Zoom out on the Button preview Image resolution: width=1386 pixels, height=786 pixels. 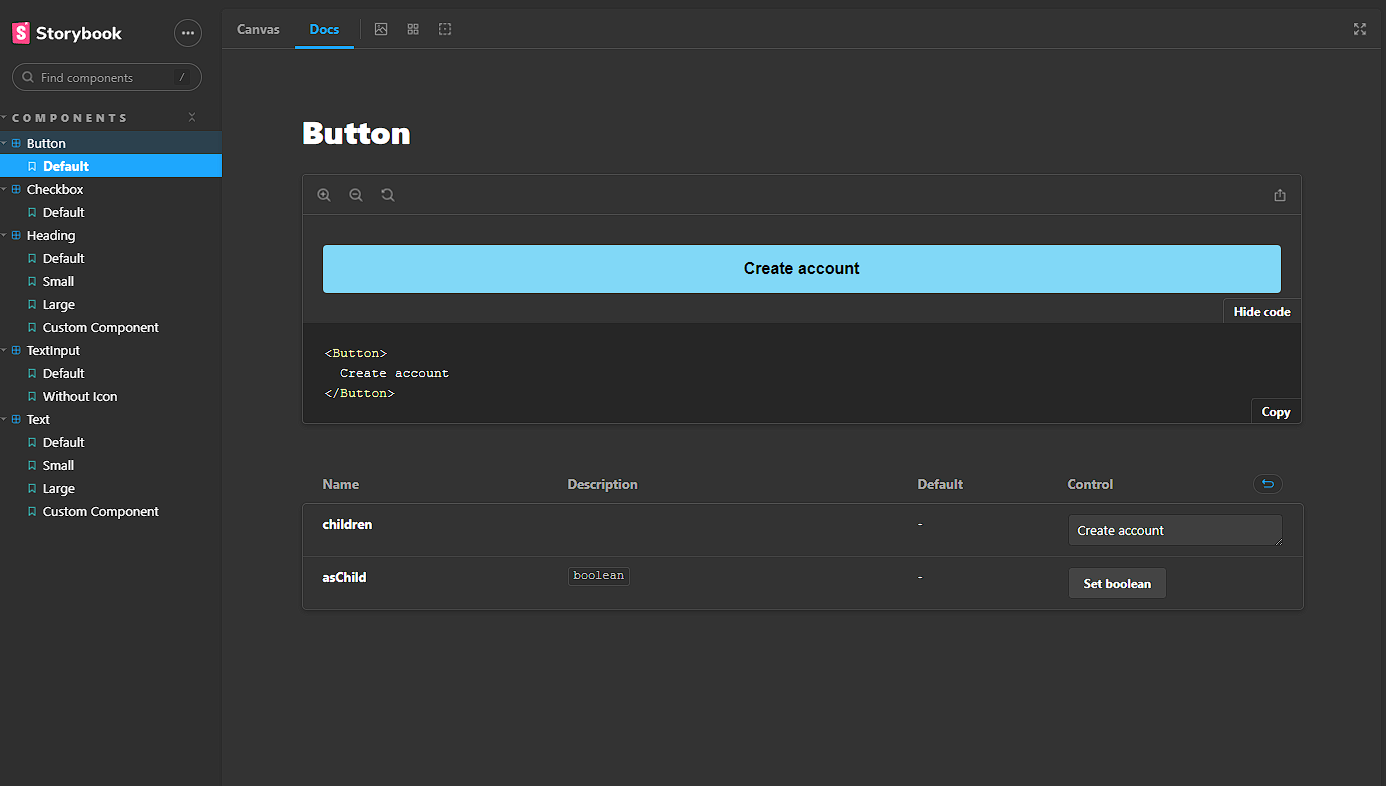click(x=356, y=194)
